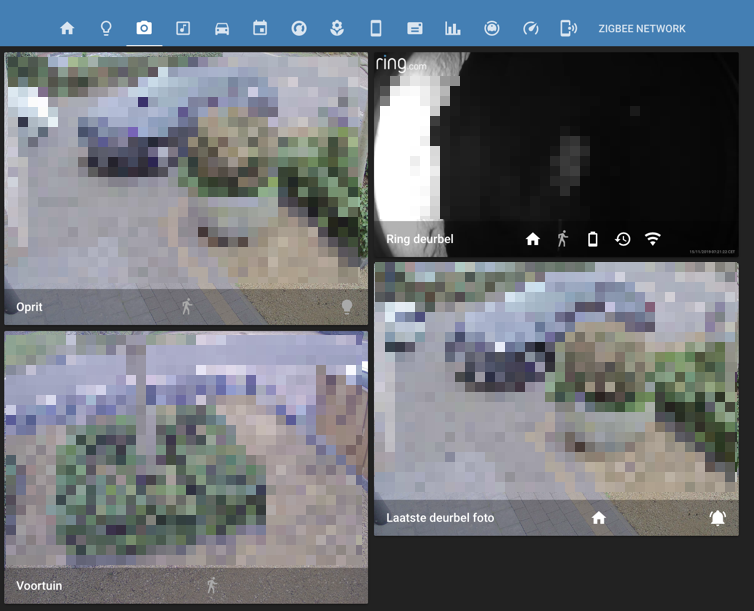Click the motion walking icon on Oprit camera
This screenshot has height=611, width=754.
pos(186,306)
